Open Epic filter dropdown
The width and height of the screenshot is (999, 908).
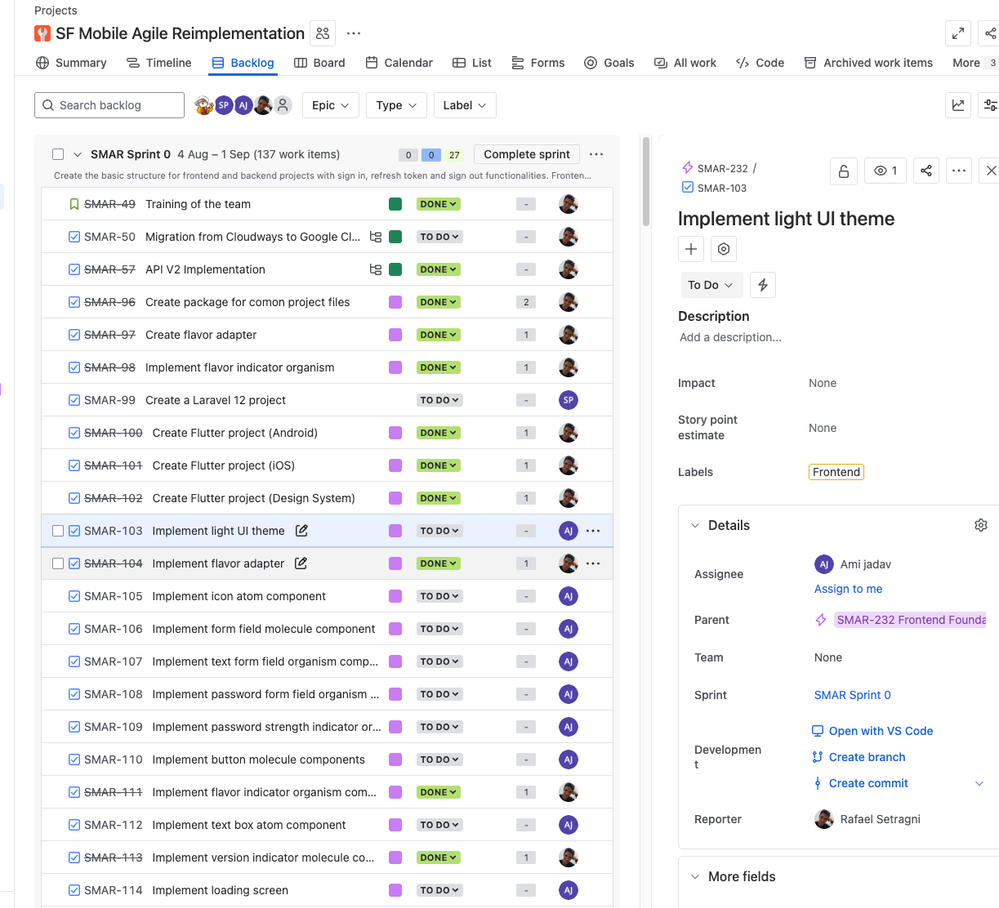click(x=330, y=105)
